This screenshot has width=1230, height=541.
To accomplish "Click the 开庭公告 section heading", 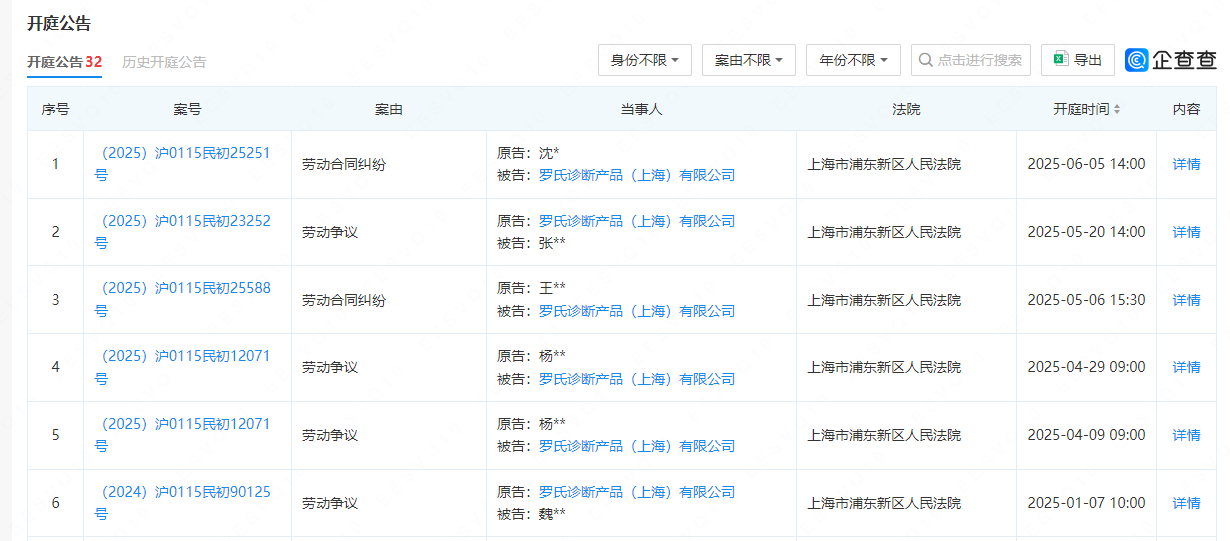I will pos(59,24).
